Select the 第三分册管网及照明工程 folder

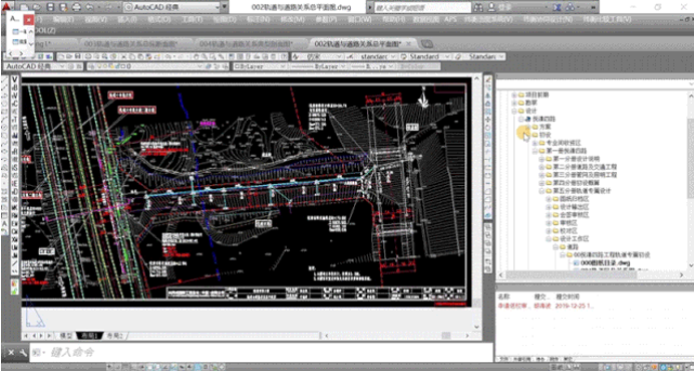point(585,175)
